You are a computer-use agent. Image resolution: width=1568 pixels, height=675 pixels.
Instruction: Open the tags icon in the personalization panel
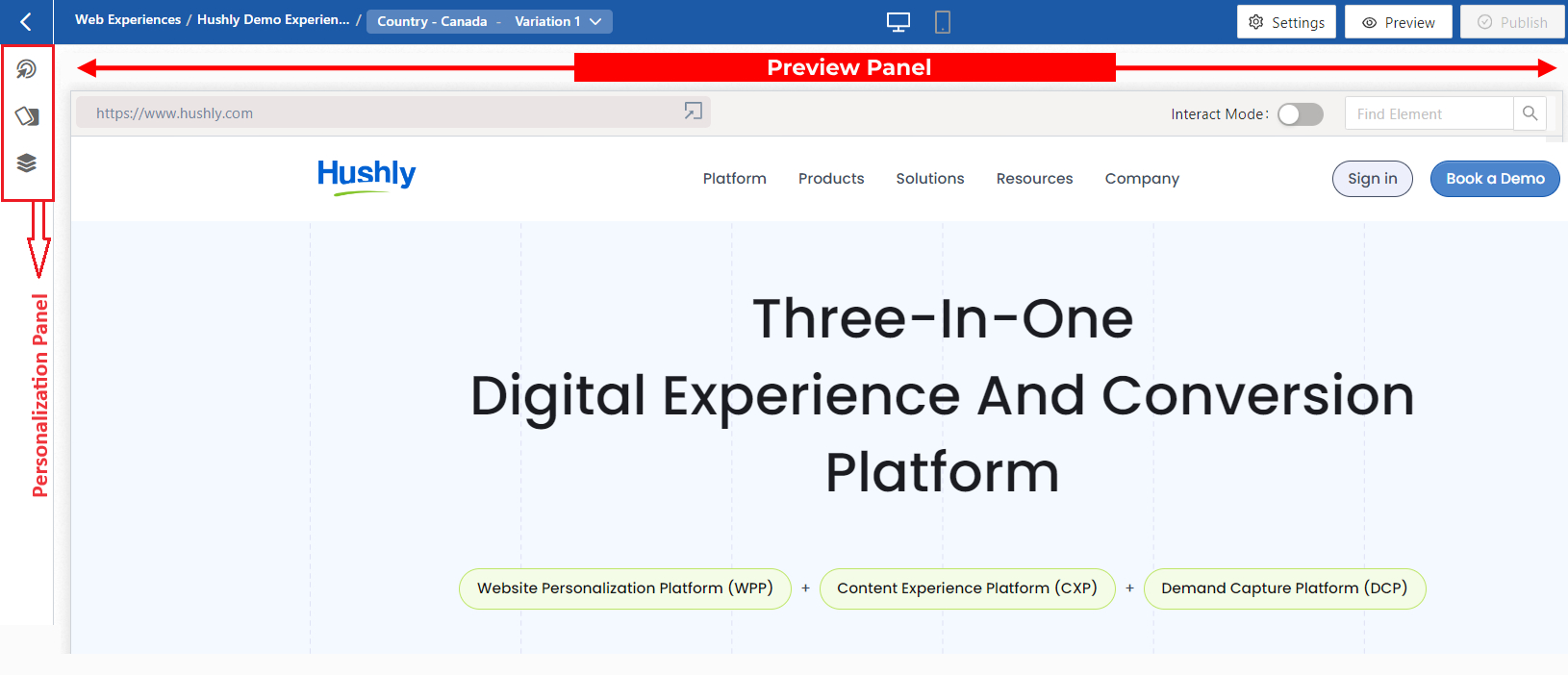tap(27, 116)
